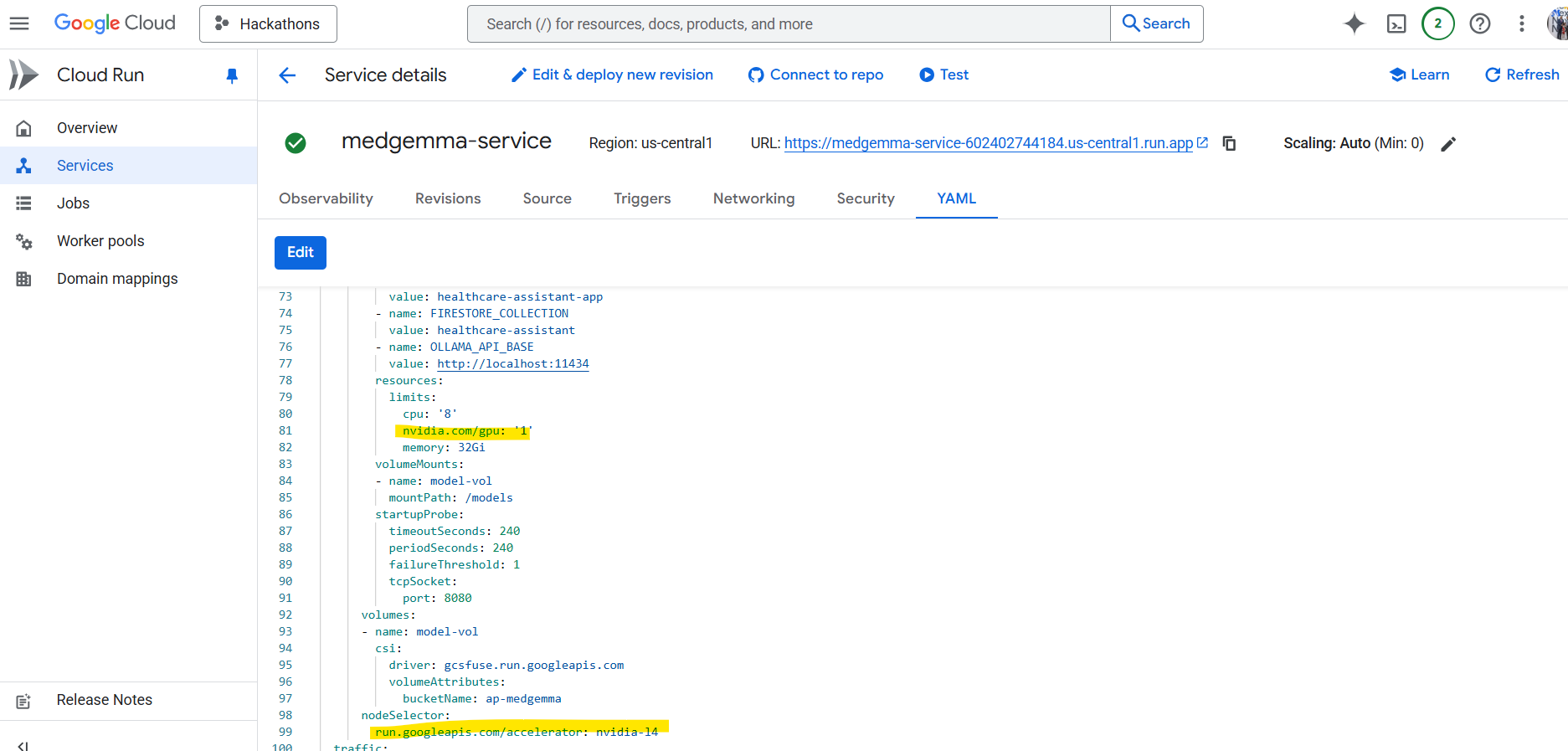This screenshot has width=1568, height=751.
Task: Click the Search button
Action: 1156,23
